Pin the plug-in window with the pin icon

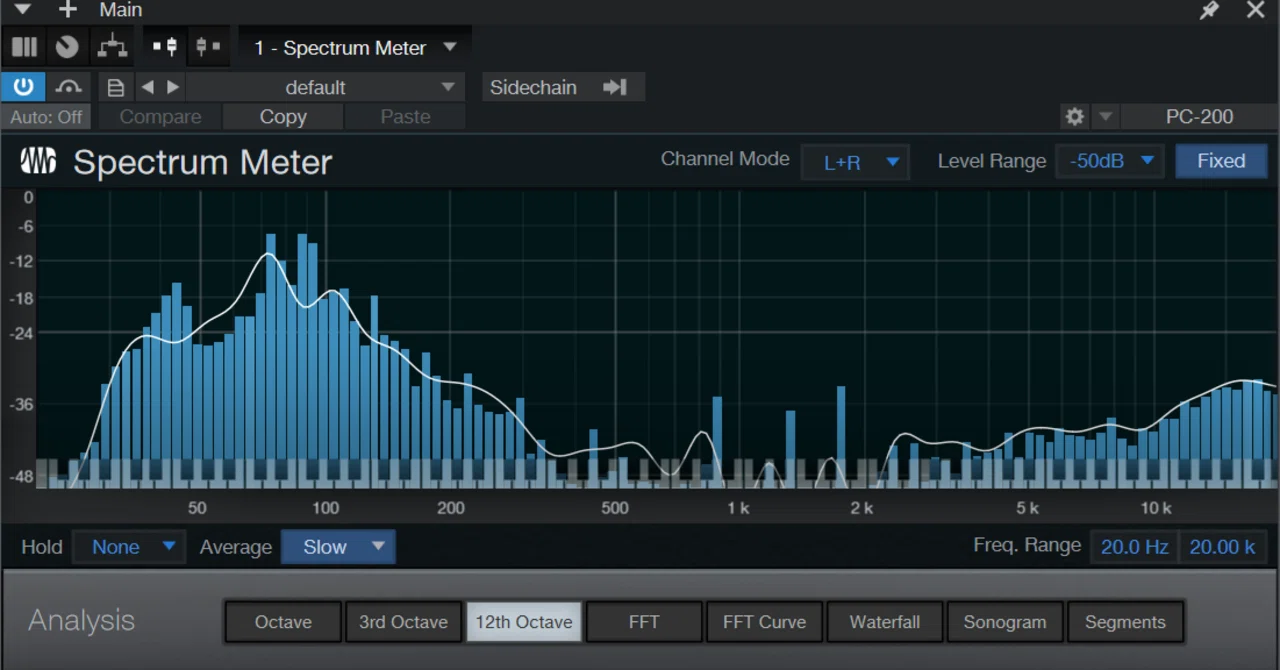(x=1209, y=10)
